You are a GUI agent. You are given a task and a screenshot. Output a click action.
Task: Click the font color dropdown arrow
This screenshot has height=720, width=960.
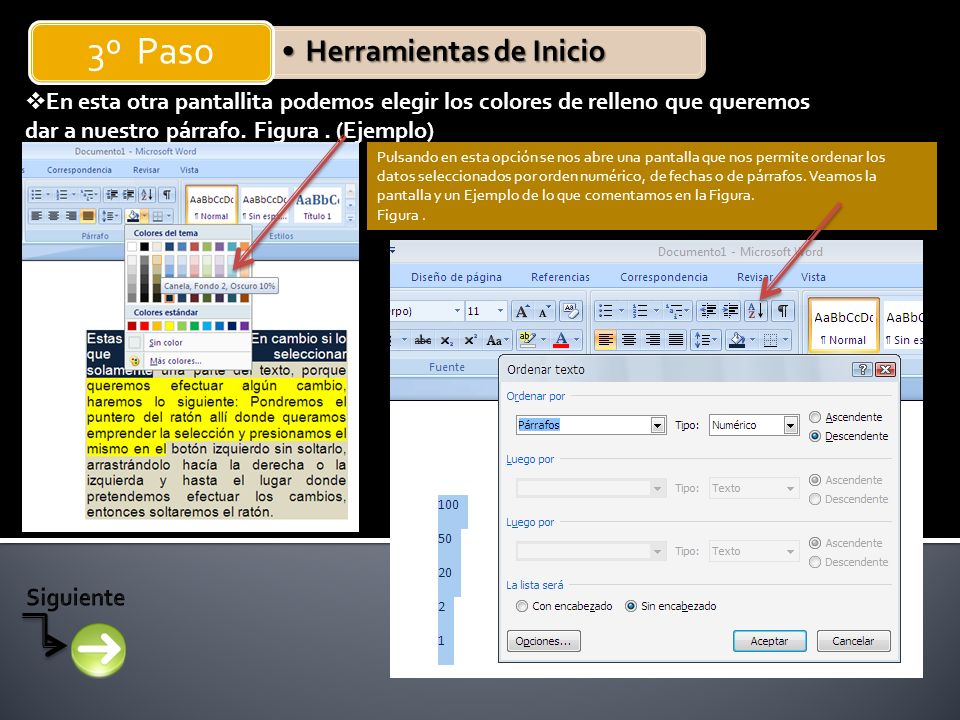(x=576, y=339)
